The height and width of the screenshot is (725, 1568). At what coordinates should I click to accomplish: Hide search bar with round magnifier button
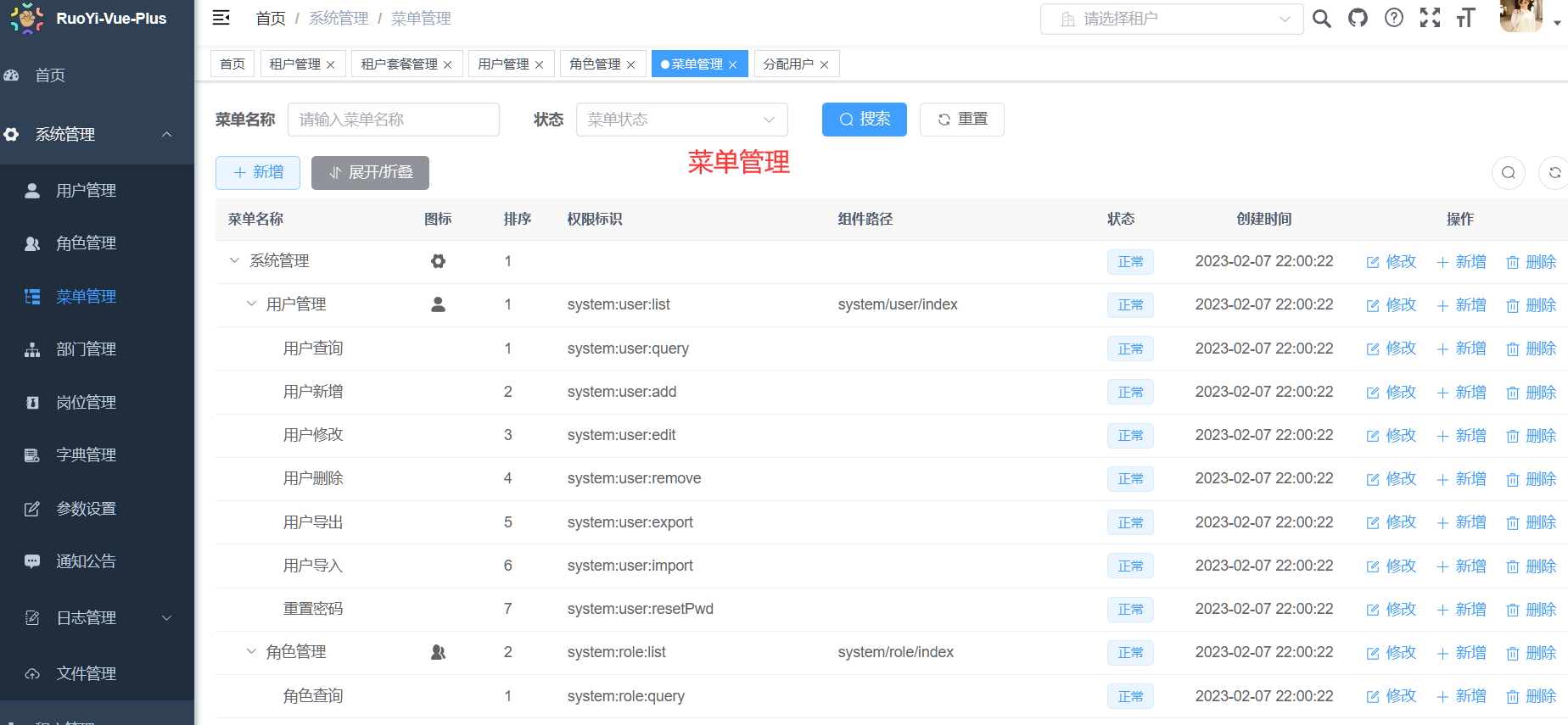tap(1508, 173)
